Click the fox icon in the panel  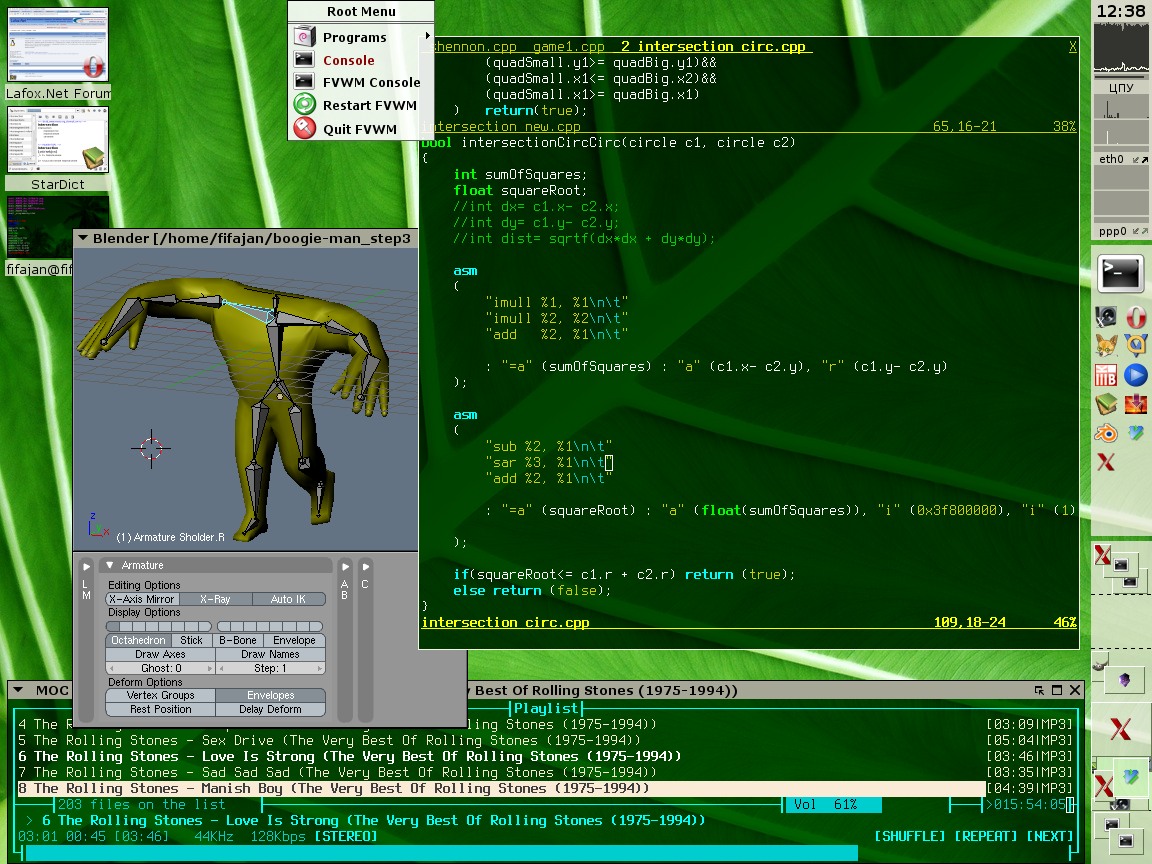point(1106,346)
